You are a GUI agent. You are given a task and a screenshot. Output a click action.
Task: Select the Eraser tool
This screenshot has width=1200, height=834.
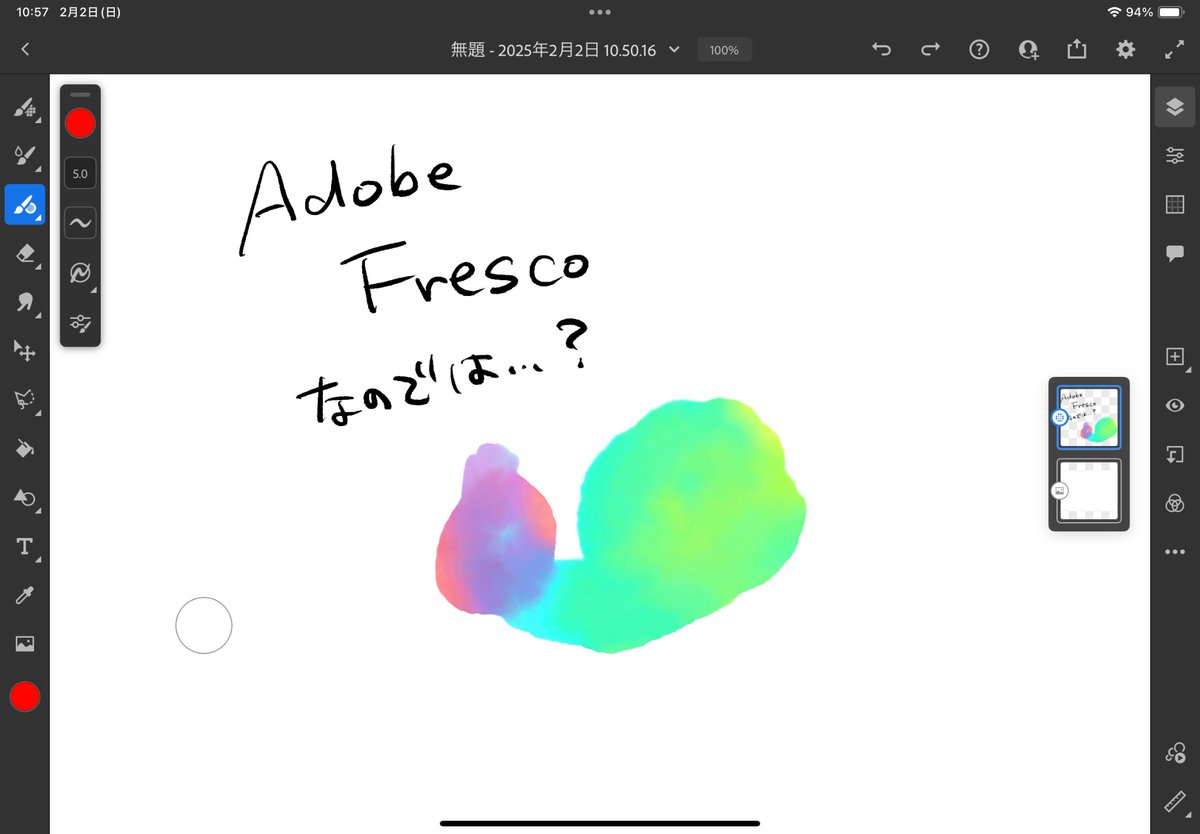[25, 254]
